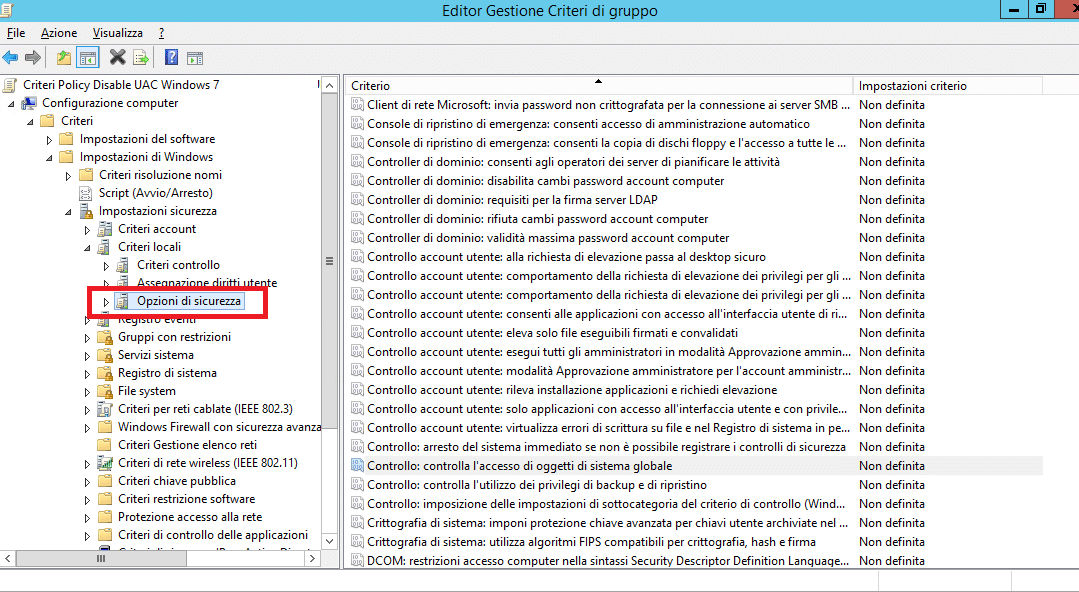Click the Forward arrow toolbar icon
The width and height of the screenshot is (1079, 592).
coord(32,58)
